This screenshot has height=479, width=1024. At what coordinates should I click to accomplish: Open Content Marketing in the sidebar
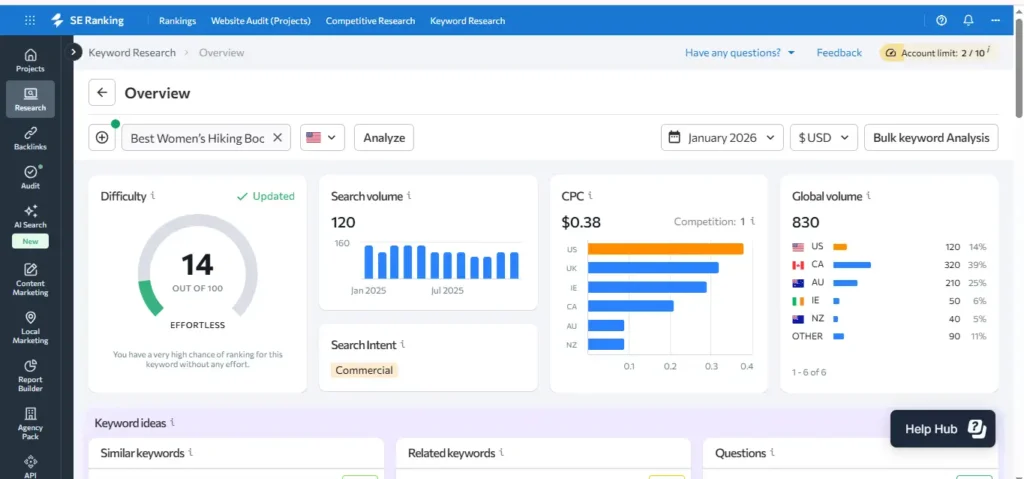[30, 279]
